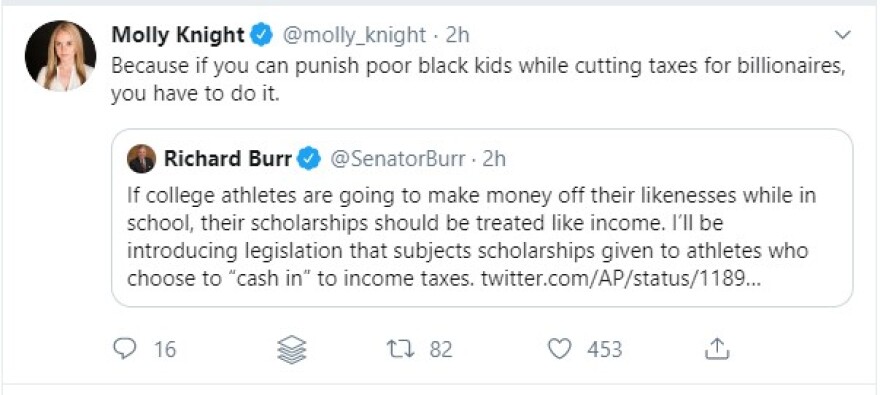880x395 pixels.
Task: Click the 453 likes count
Action: (605, 349)
